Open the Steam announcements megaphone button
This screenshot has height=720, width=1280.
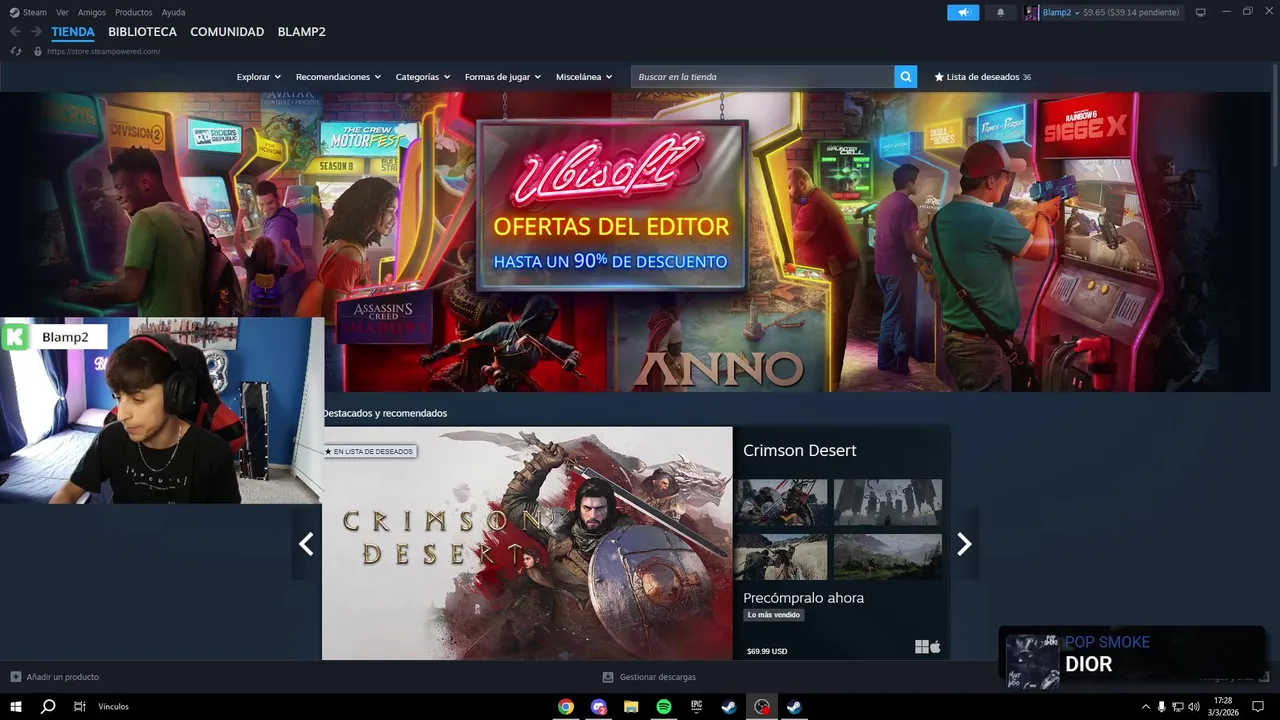click(963, 12)
